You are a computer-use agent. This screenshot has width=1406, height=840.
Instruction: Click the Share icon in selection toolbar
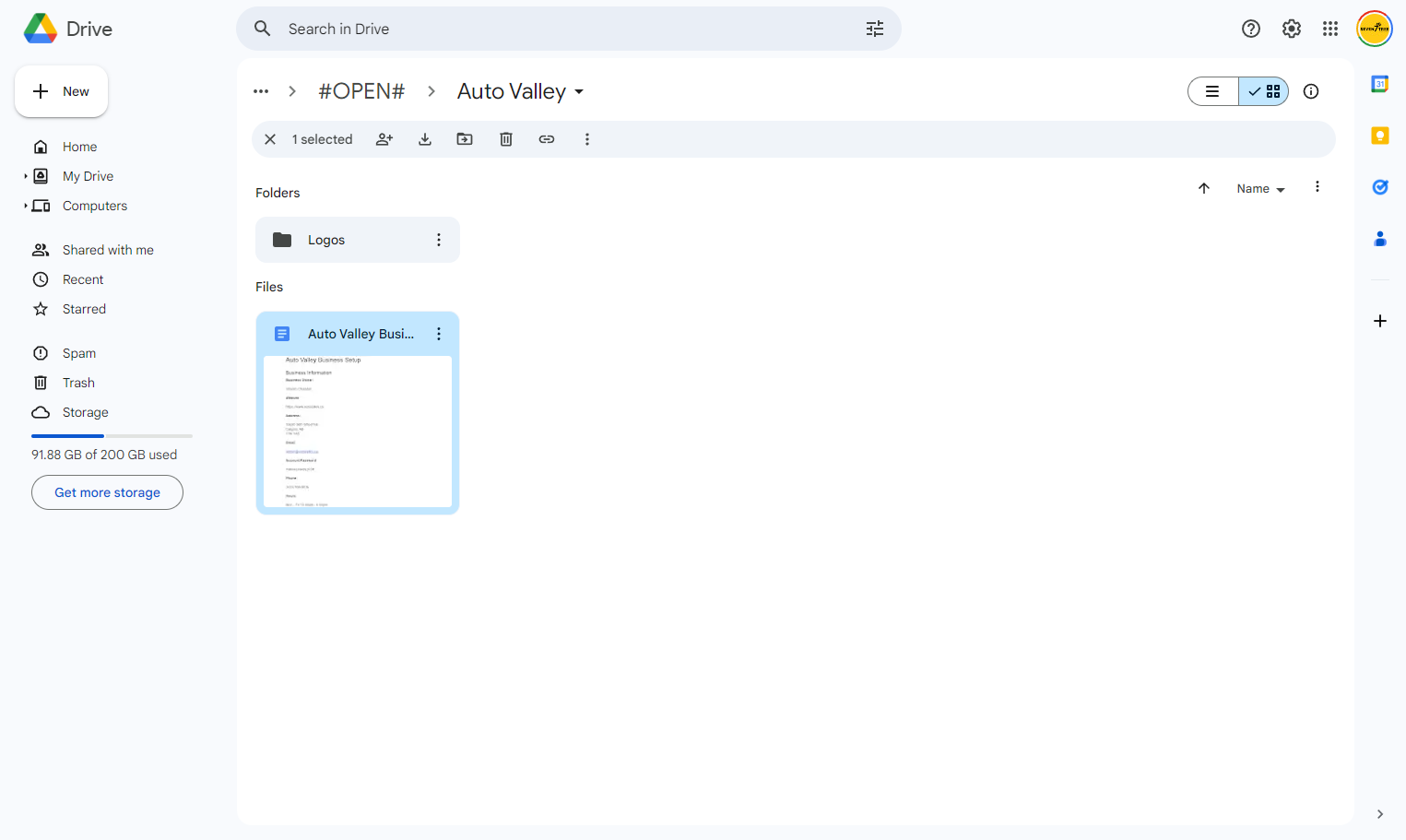pos(384,139)
